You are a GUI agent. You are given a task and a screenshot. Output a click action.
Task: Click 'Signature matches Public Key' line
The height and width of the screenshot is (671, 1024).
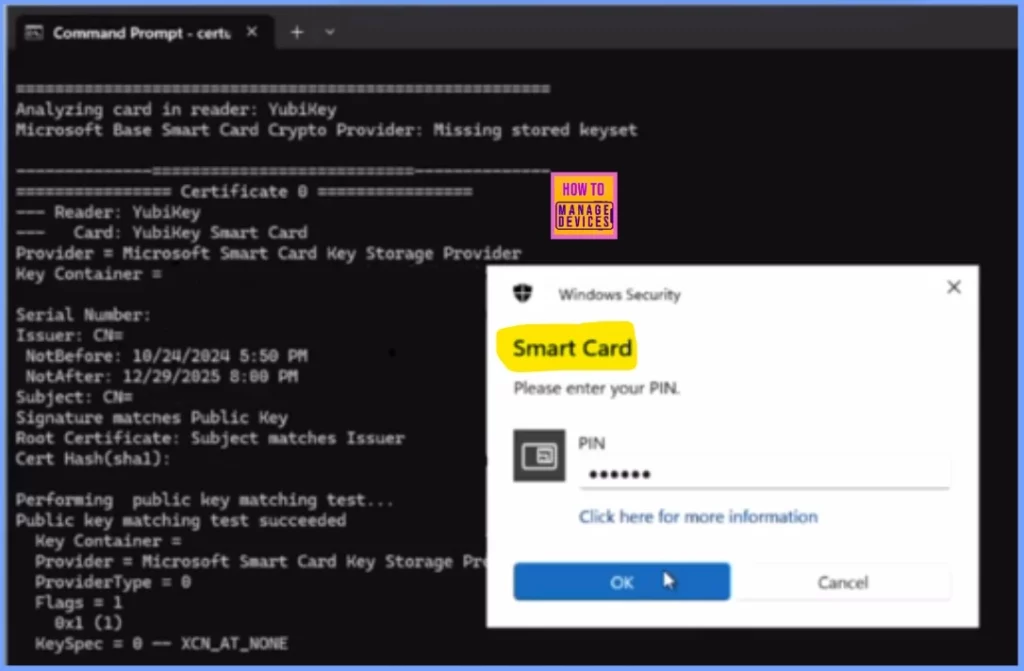pos(152,417)
